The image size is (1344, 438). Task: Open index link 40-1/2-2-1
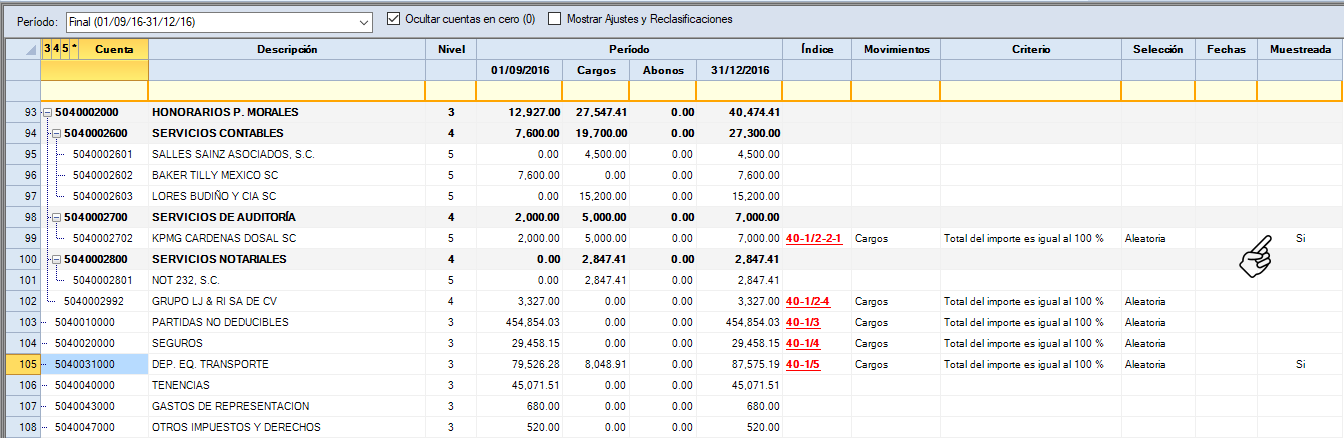(x=814, y=239)
